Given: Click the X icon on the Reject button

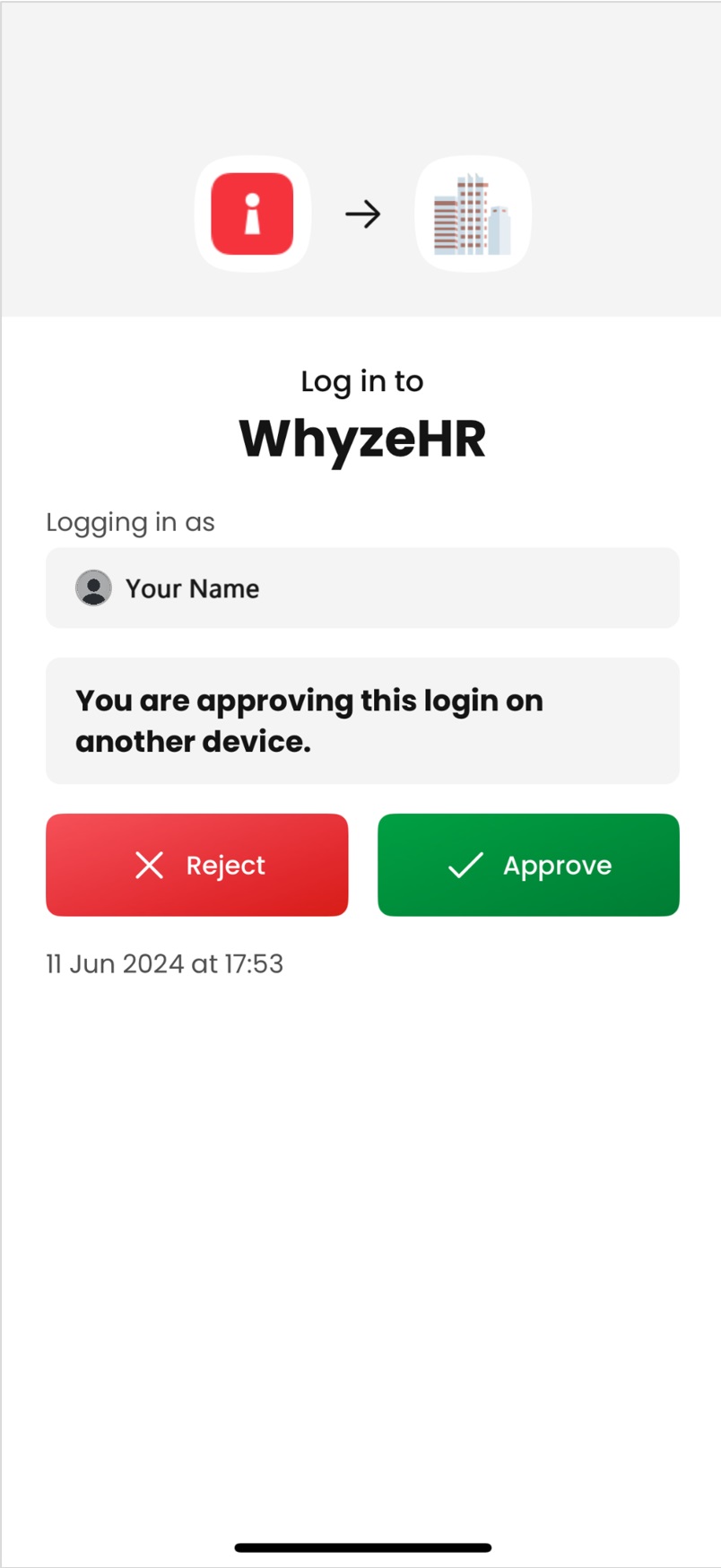Looking at the screenshot, I should click(149, 866).
